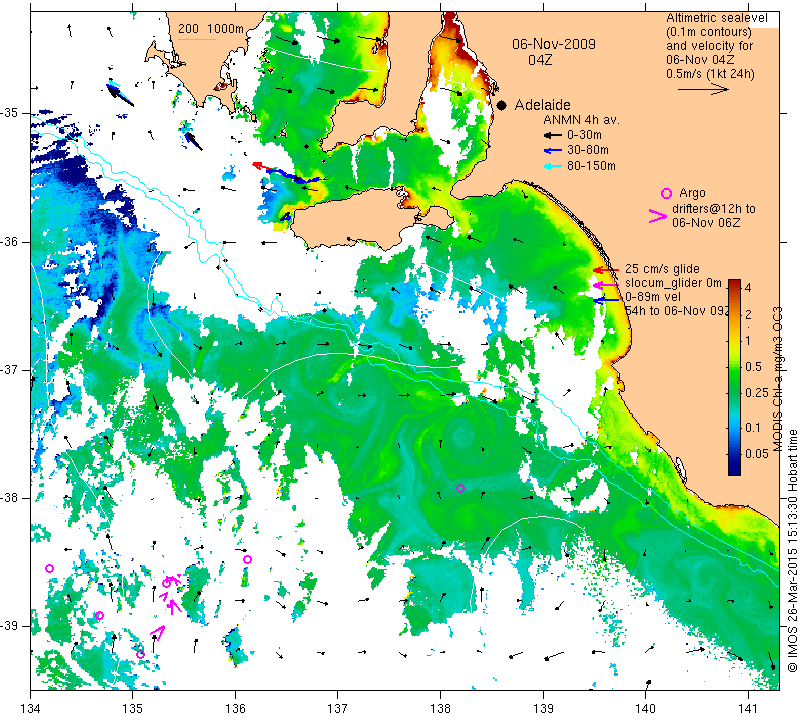
Task: Click the drifters@12h to label
Action: tap(713, 209)
